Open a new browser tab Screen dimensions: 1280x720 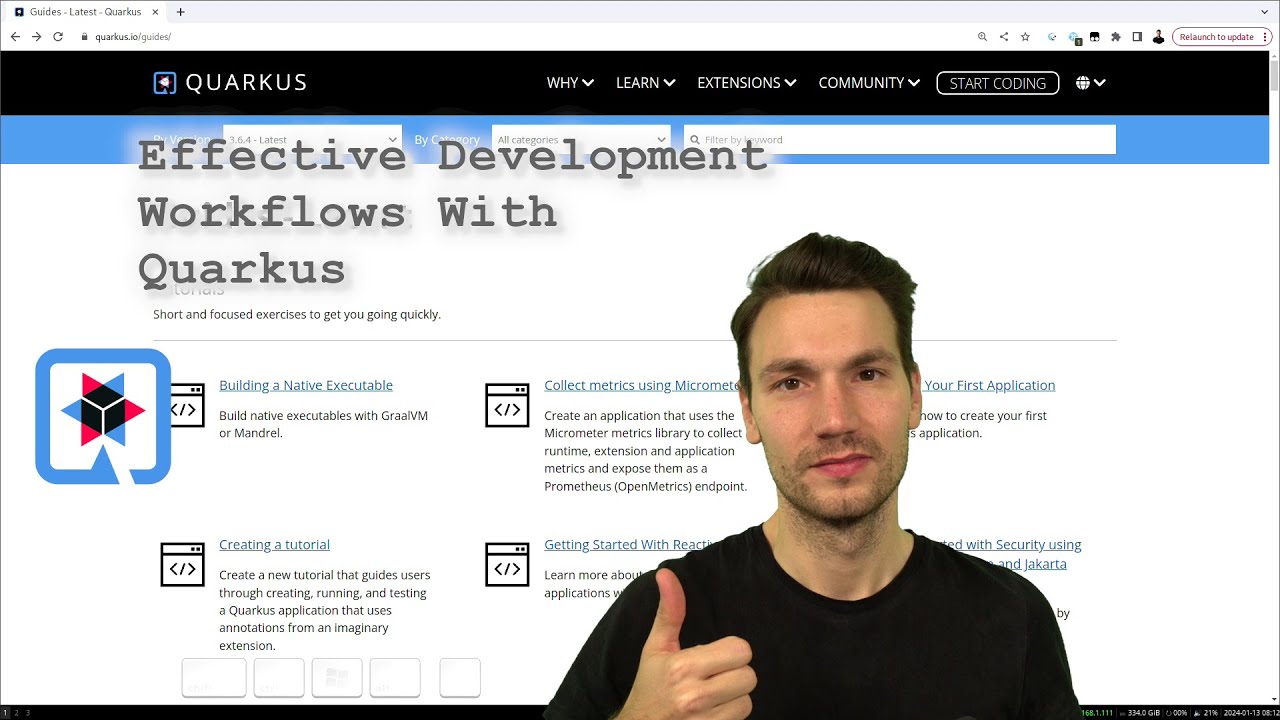click(181, 12)
